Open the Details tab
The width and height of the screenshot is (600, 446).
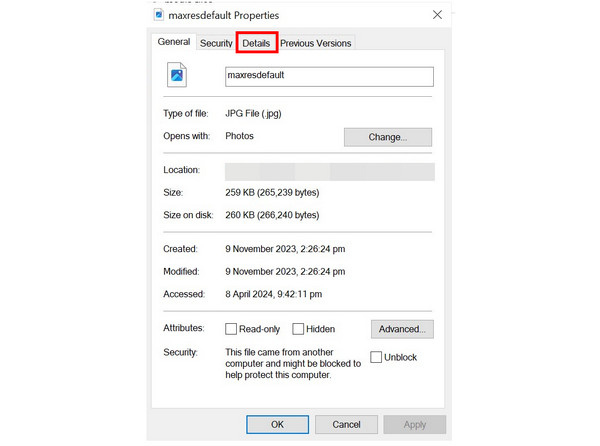[256, 43]
